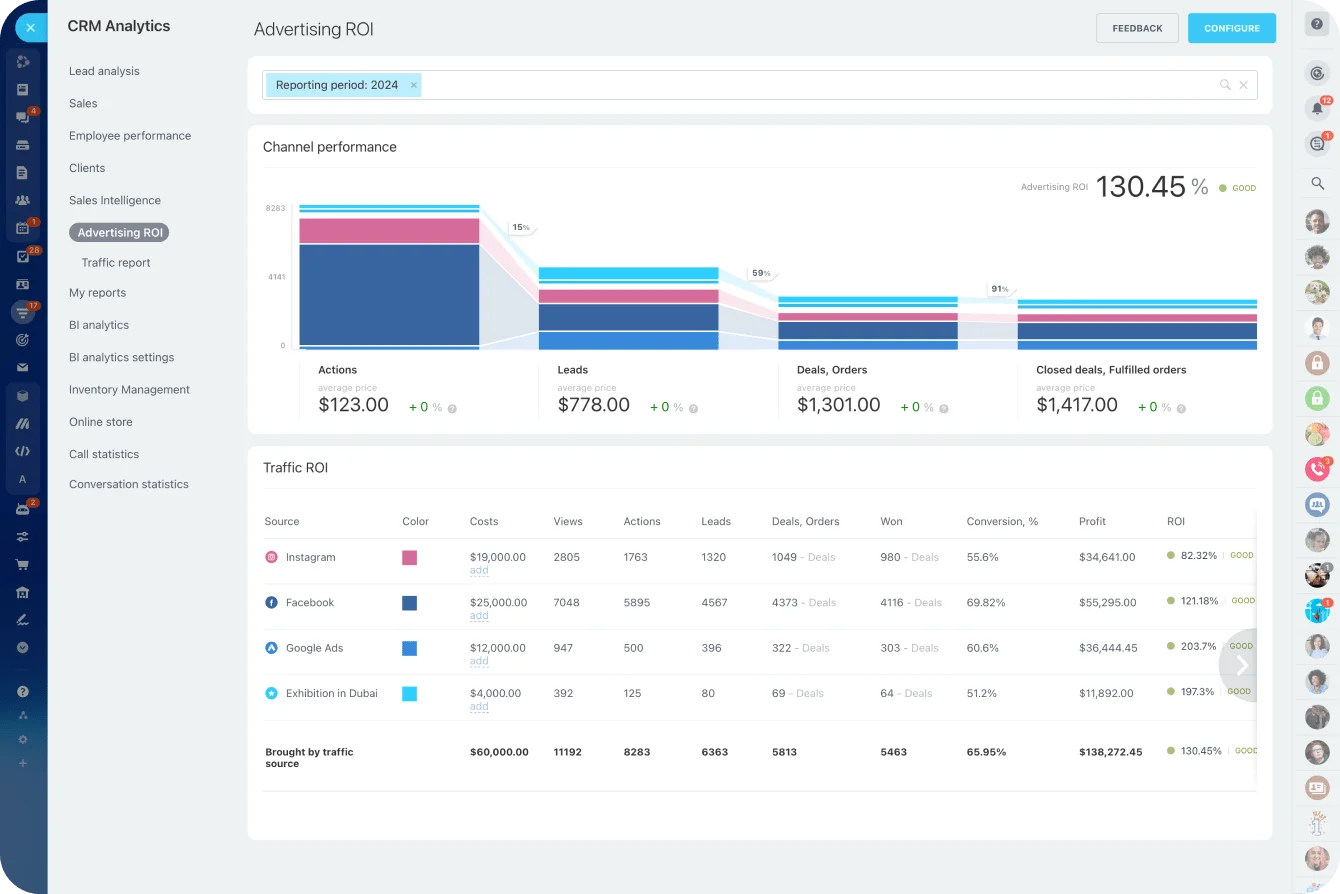Open the CRM funnel icon with 17 badge
Image resolution: width=1340 pixels, height=894 pixels.
click(x=22, y=312)
